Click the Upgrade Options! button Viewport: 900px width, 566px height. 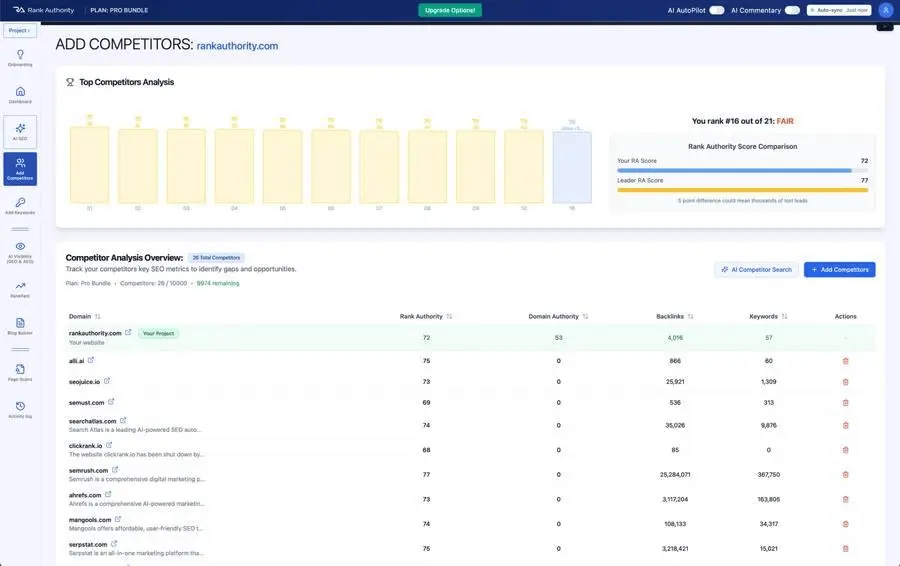coord(450,10)
